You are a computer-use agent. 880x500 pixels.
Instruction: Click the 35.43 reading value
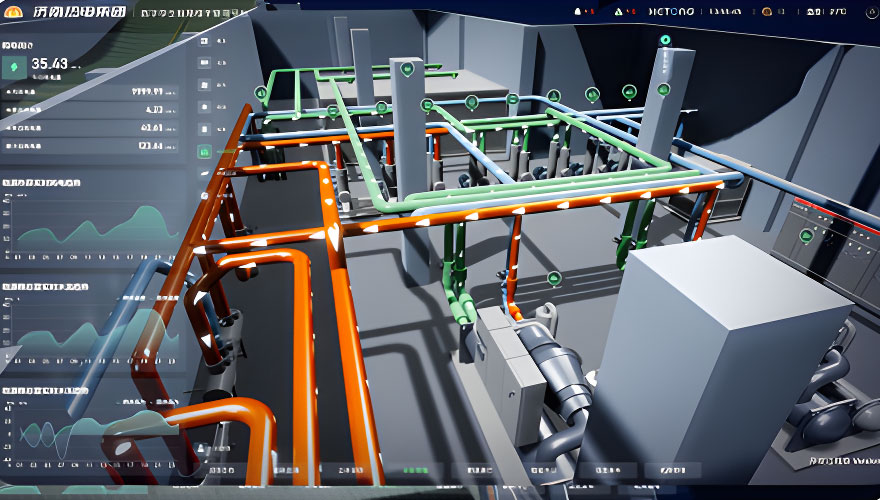coord(49,64)
